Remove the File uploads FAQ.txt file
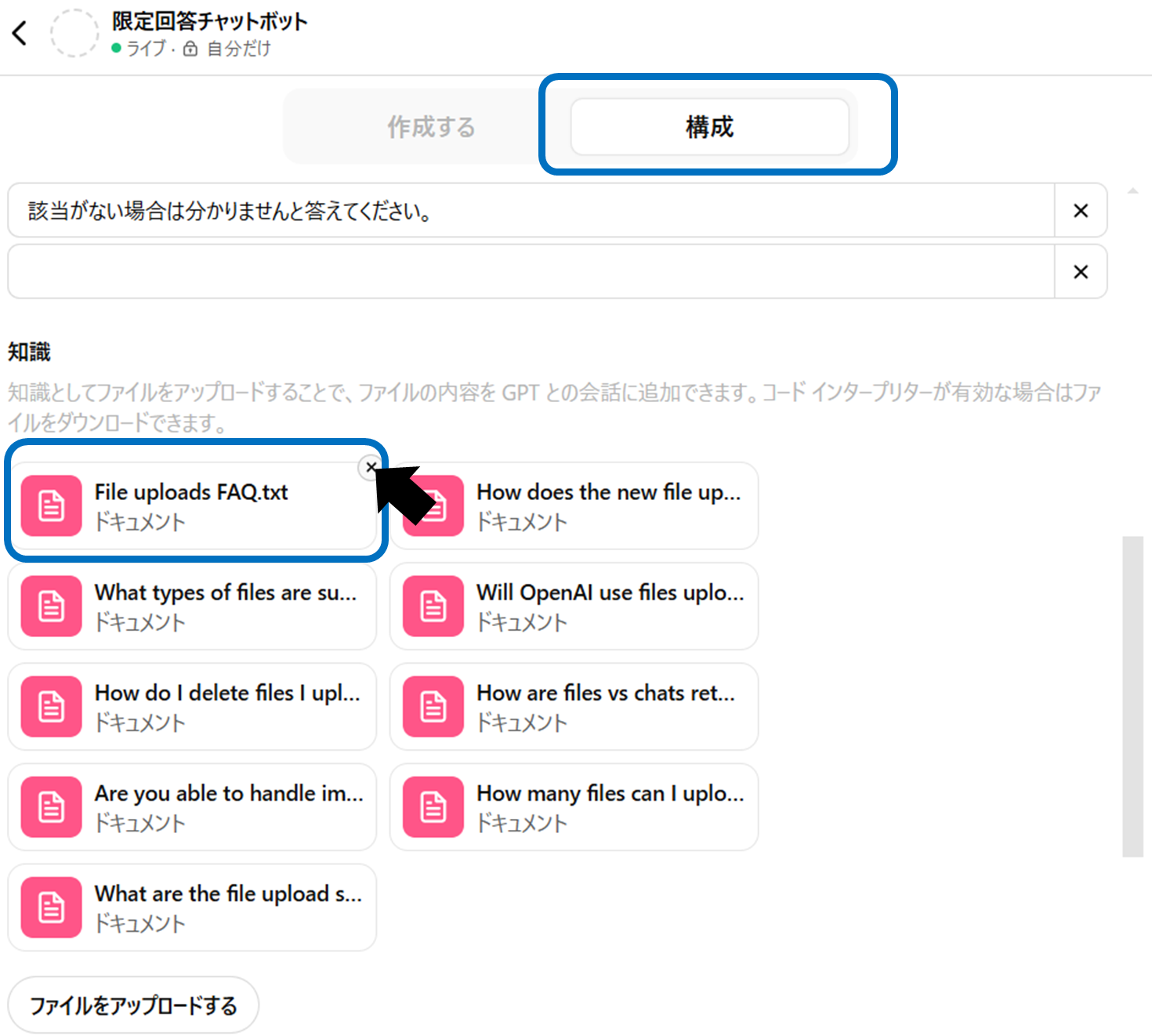The height and width of the screenshot is (1036, 1152). tap(370, 467)
